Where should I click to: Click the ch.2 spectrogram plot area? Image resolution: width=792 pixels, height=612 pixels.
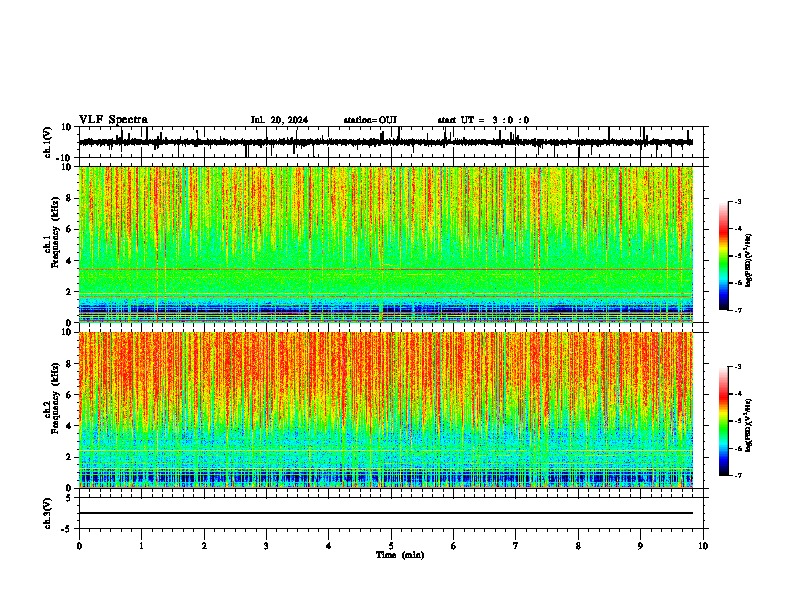386,410
